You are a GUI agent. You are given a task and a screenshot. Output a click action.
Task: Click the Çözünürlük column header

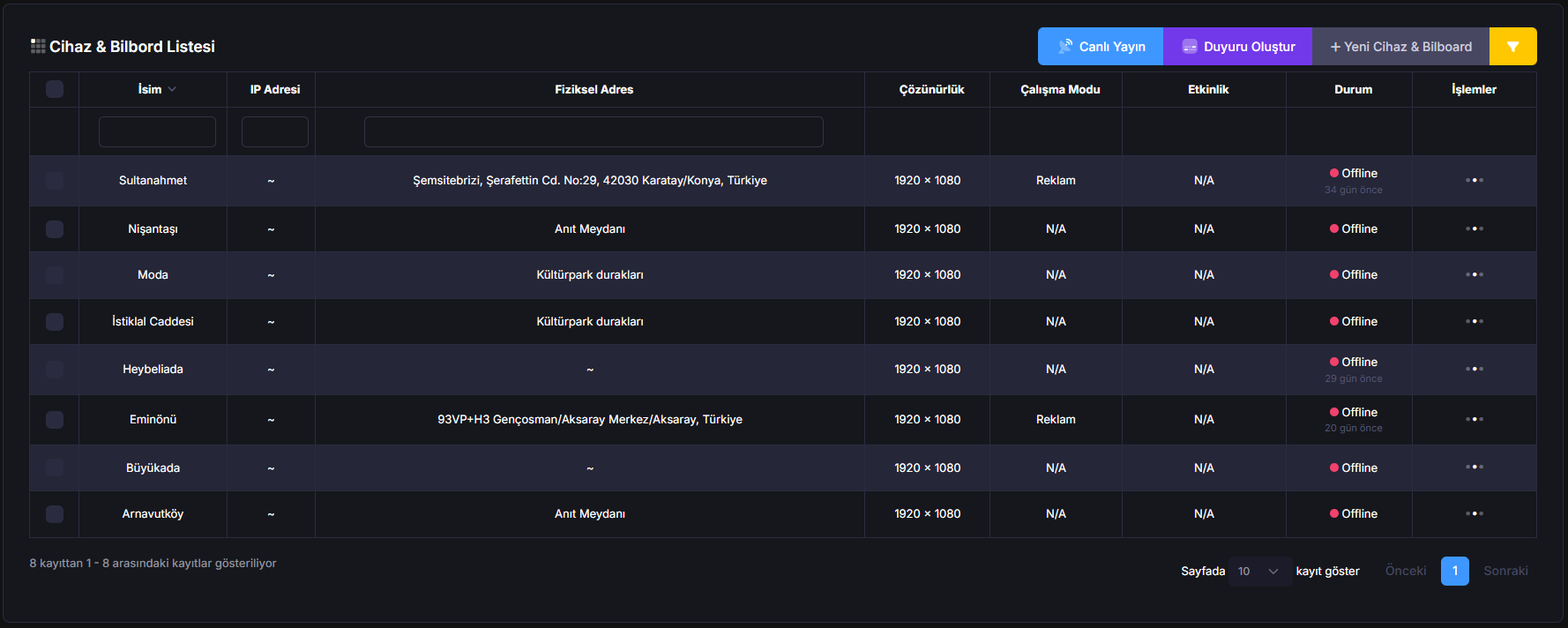coord(931,89)
